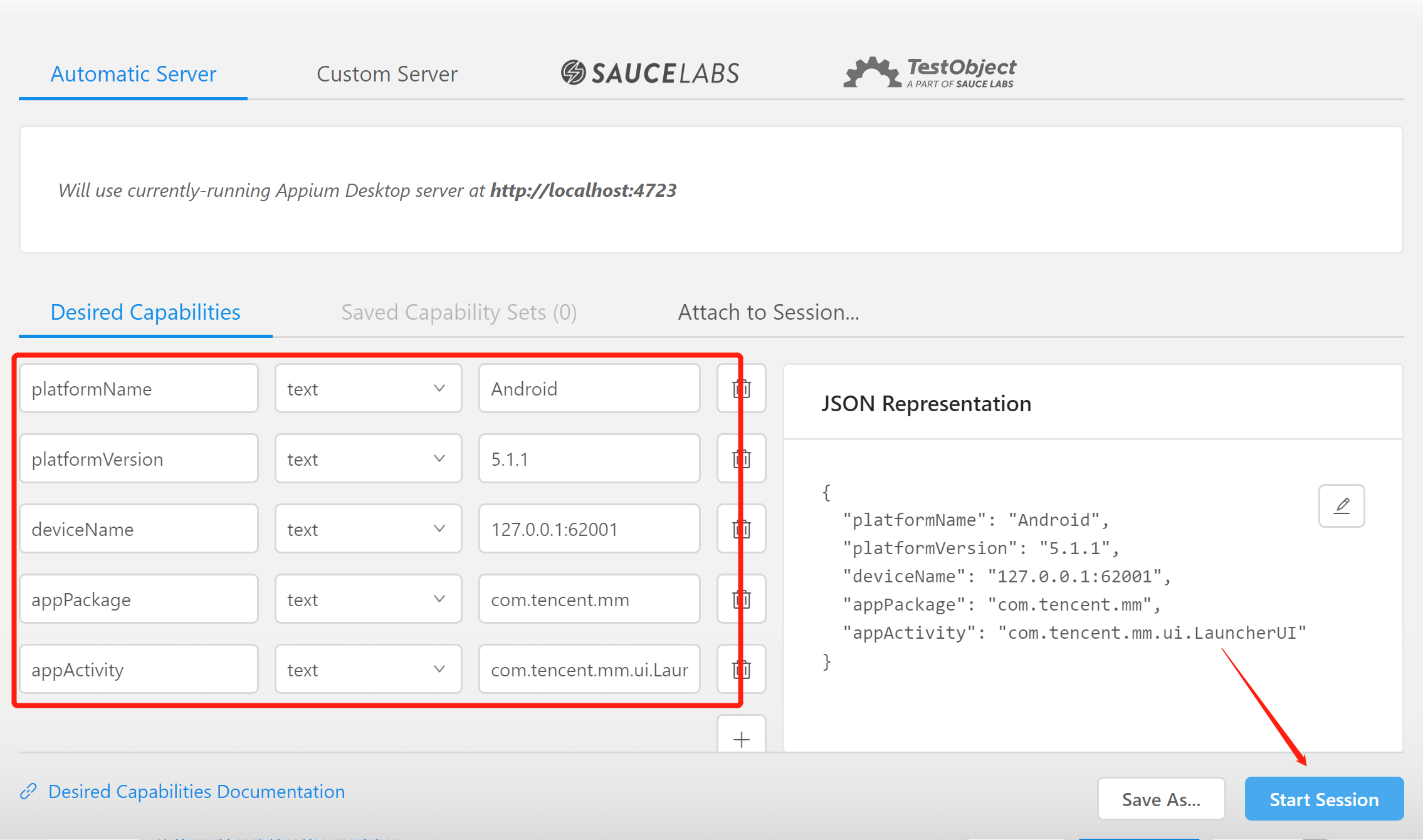
Task: Click the platformVersion value field
Action: (589, 459)
